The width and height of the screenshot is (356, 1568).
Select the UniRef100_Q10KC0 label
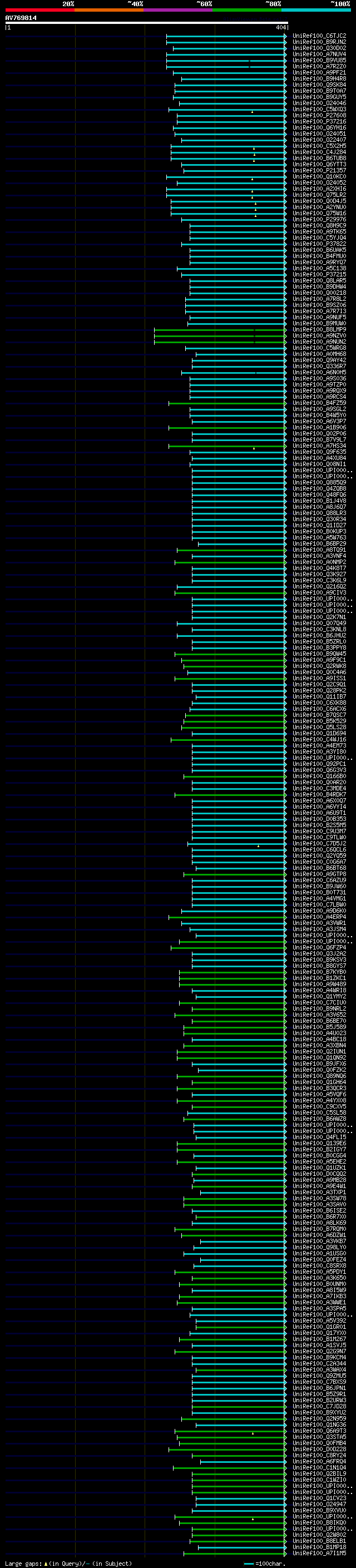(319, 176)
